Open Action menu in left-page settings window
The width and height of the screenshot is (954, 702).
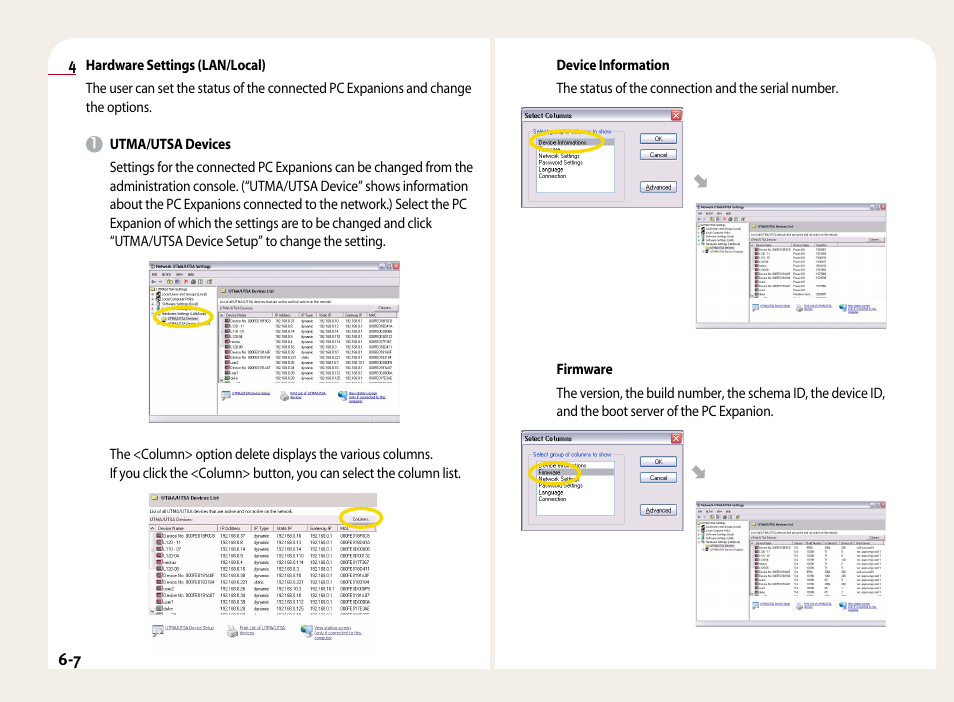pyautogui.click(x=167, y=274)
